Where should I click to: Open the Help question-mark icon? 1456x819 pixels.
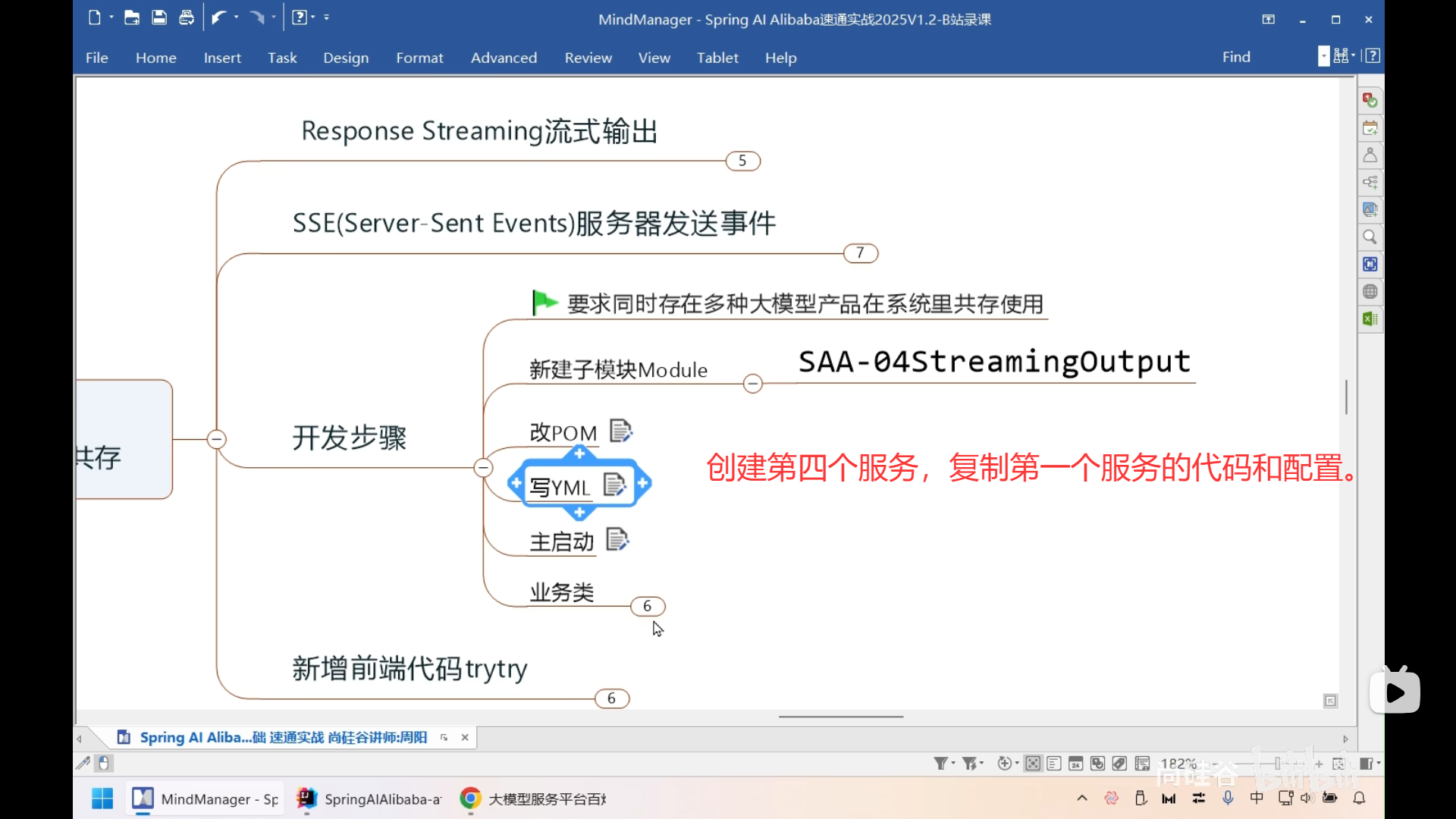(x=300, y=17)
